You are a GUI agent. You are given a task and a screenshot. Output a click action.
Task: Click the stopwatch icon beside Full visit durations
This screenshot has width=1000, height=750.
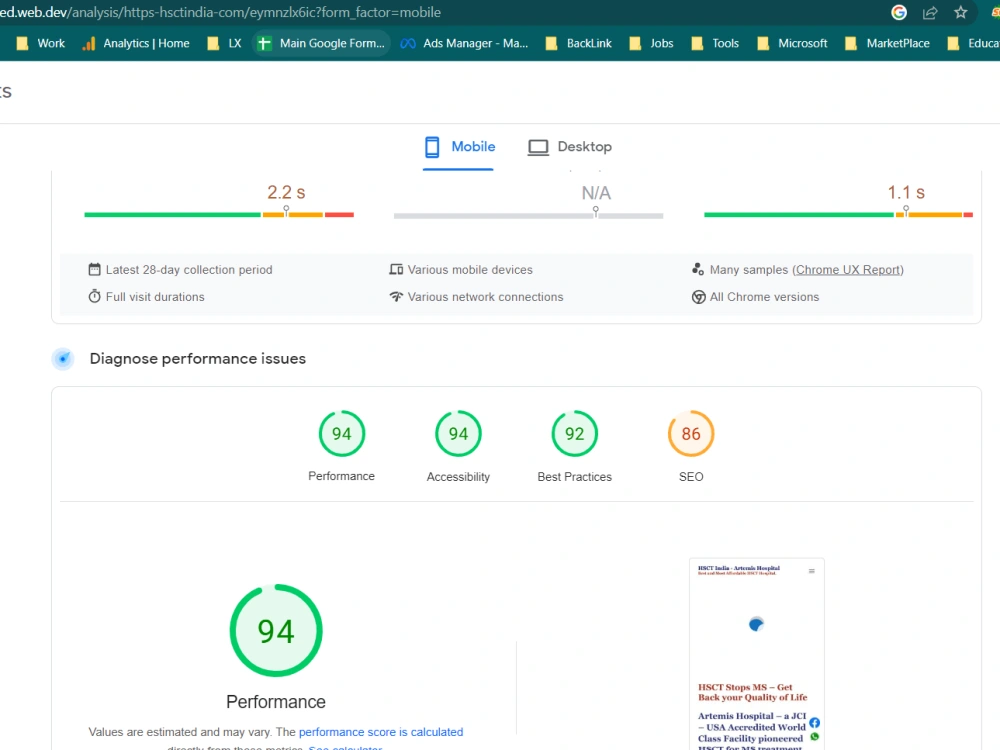tap(94, 297)
